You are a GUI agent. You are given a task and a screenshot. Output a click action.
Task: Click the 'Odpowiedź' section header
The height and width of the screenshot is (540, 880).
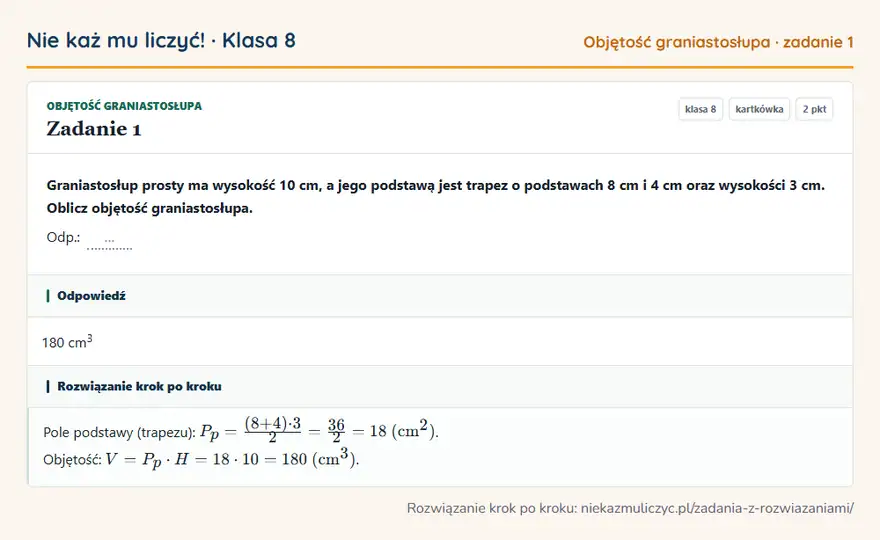tap(91, 296)
